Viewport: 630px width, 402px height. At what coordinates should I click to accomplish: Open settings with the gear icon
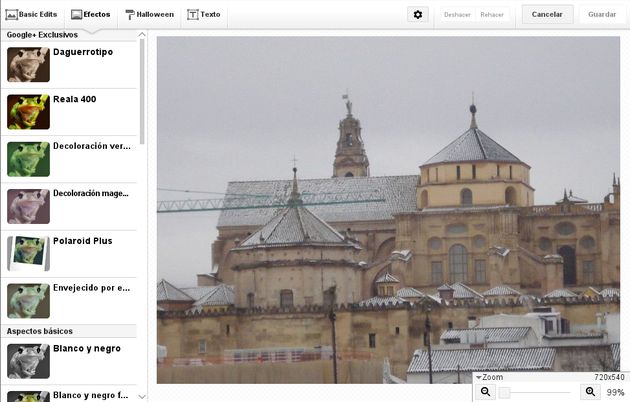coord(418,14)
